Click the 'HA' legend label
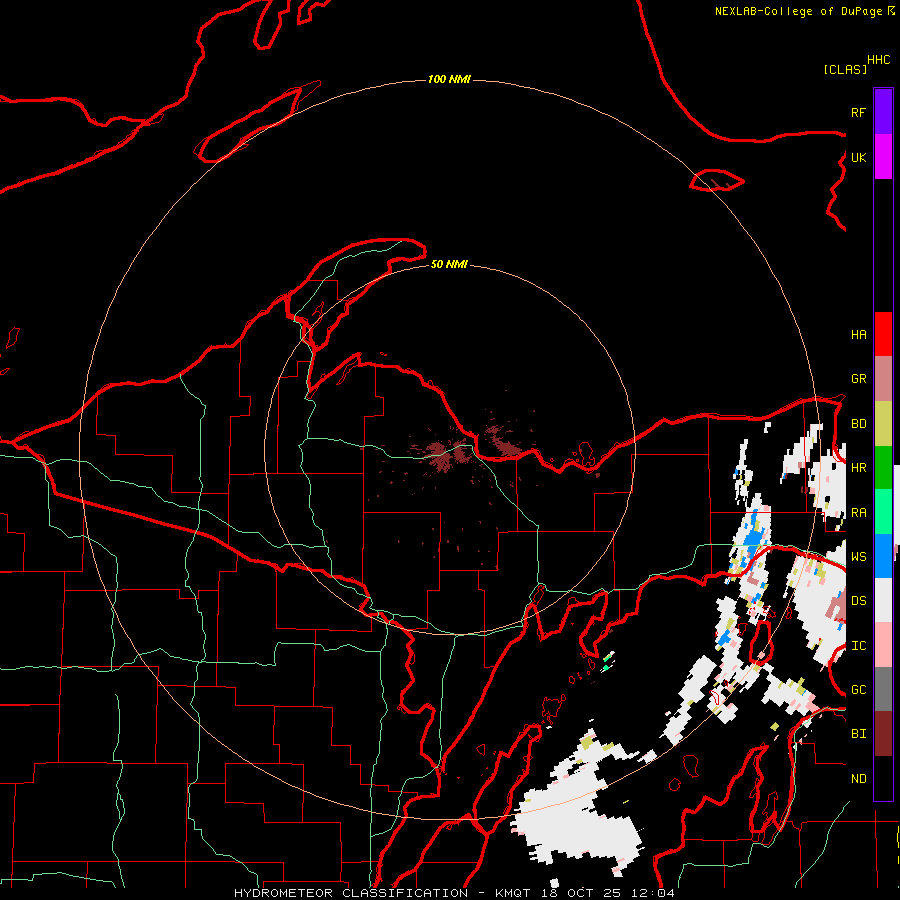Image resolution: width=900 pixels, height=900 pixels. click(x=858, y=334)
